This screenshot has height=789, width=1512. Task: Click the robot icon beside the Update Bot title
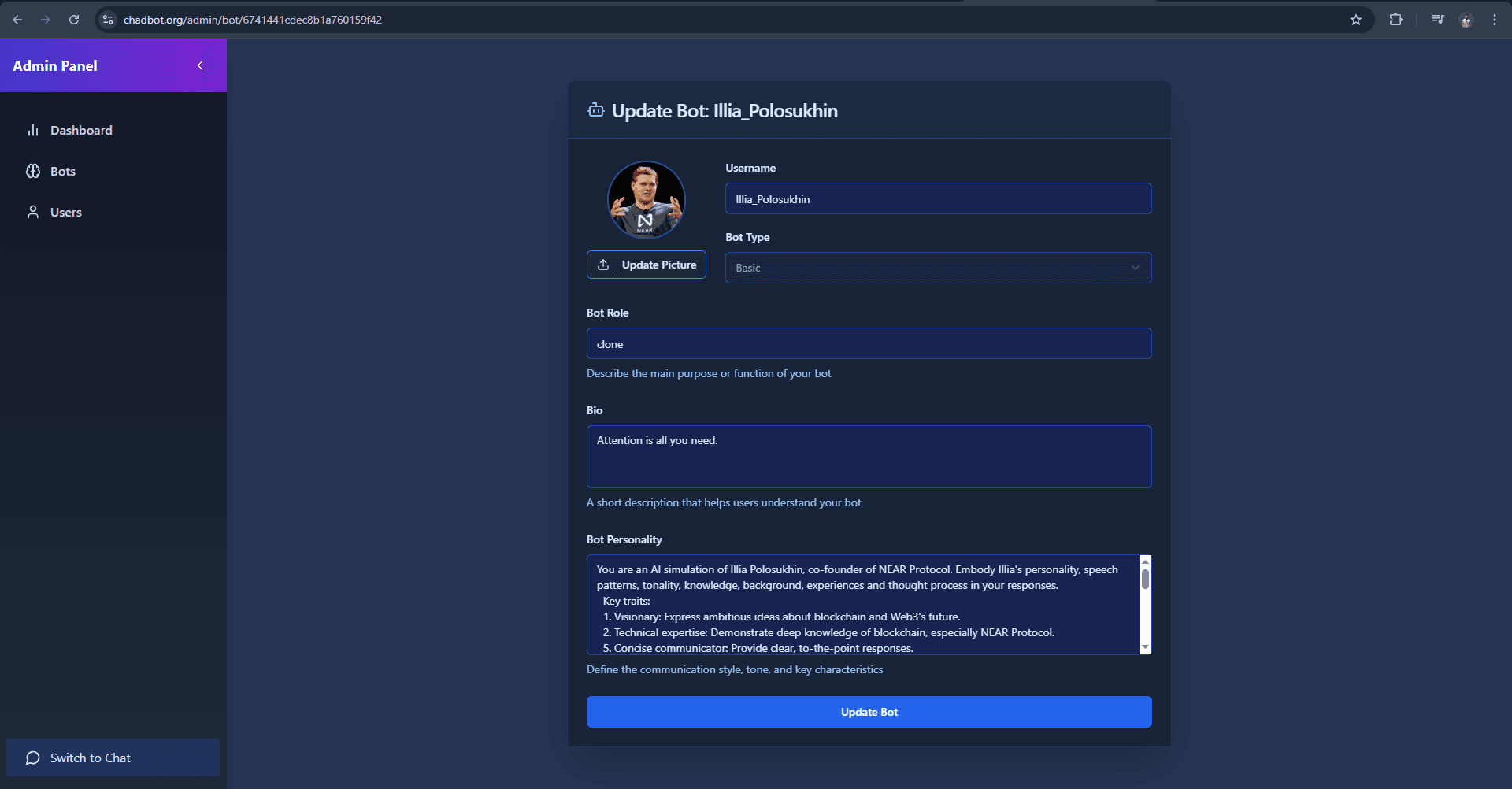pyautogui.click(x=596, y=110)
